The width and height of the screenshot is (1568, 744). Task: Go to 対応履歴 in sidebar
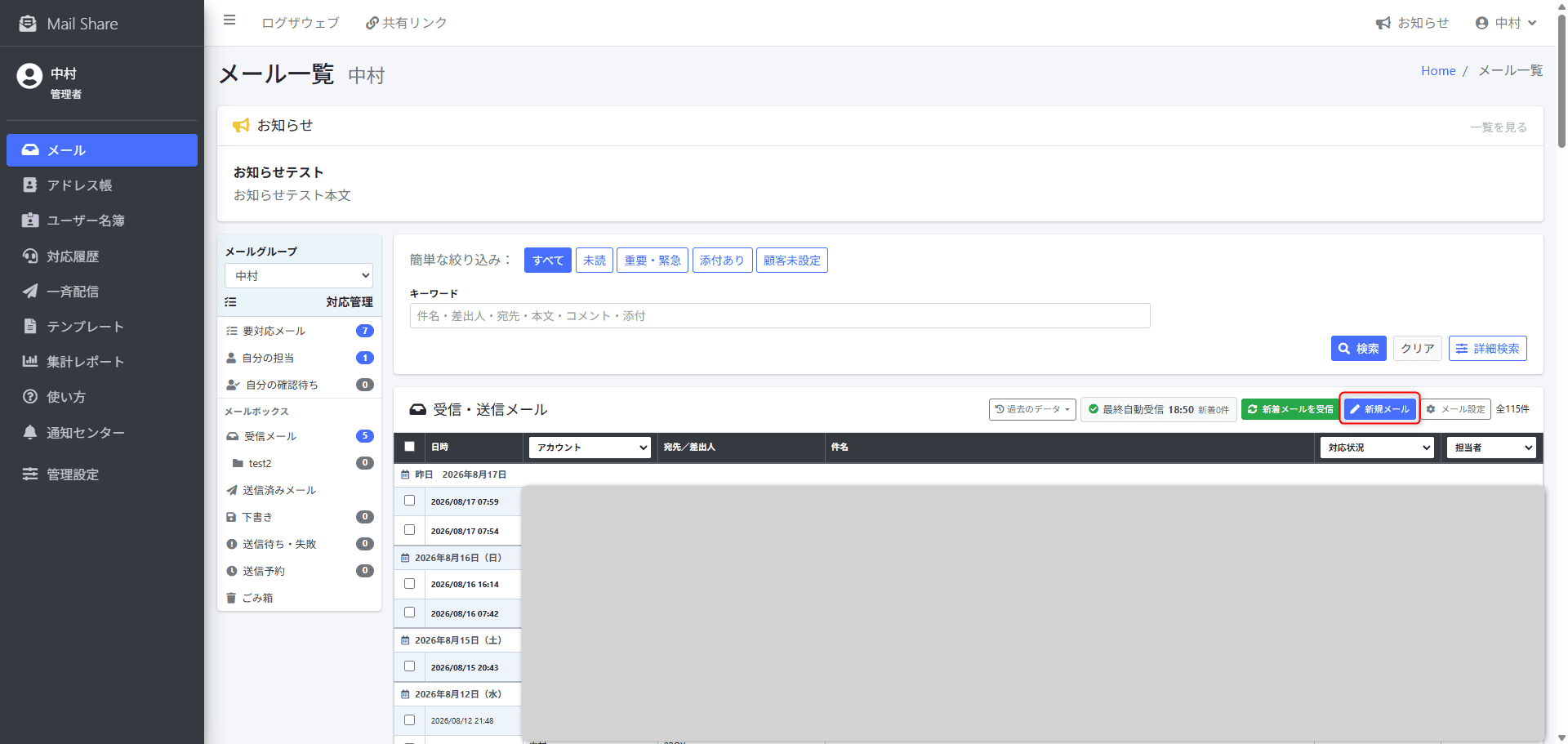click(x=102, y=256)
